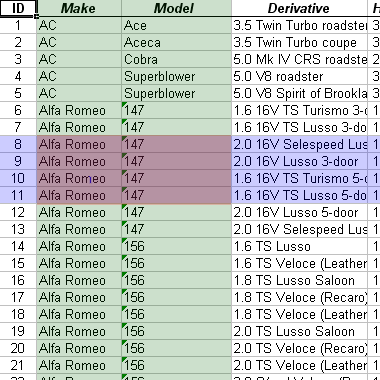The width and height of the screenshot is (380, 380).
Task: Select Alfa Romeo cell in row 10
Action: click(79, 178)
